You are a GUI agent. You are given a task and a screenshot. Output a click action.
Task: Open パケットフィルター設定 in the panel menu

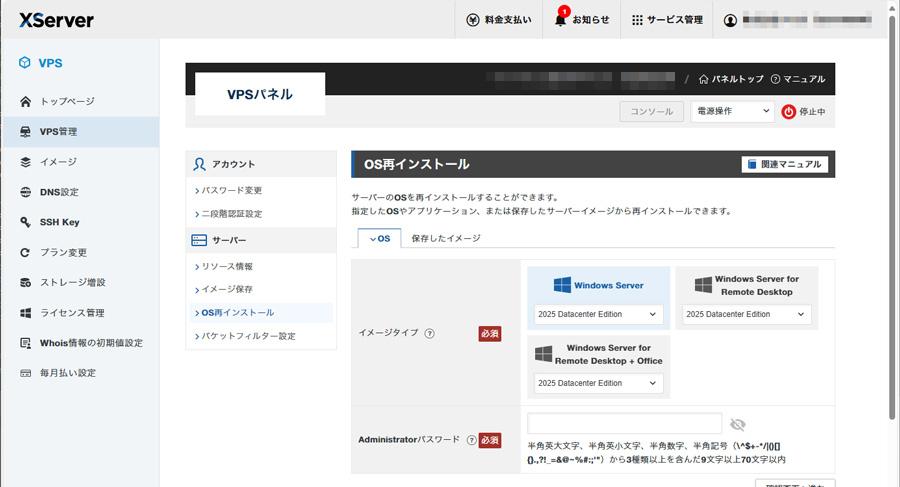248,337
